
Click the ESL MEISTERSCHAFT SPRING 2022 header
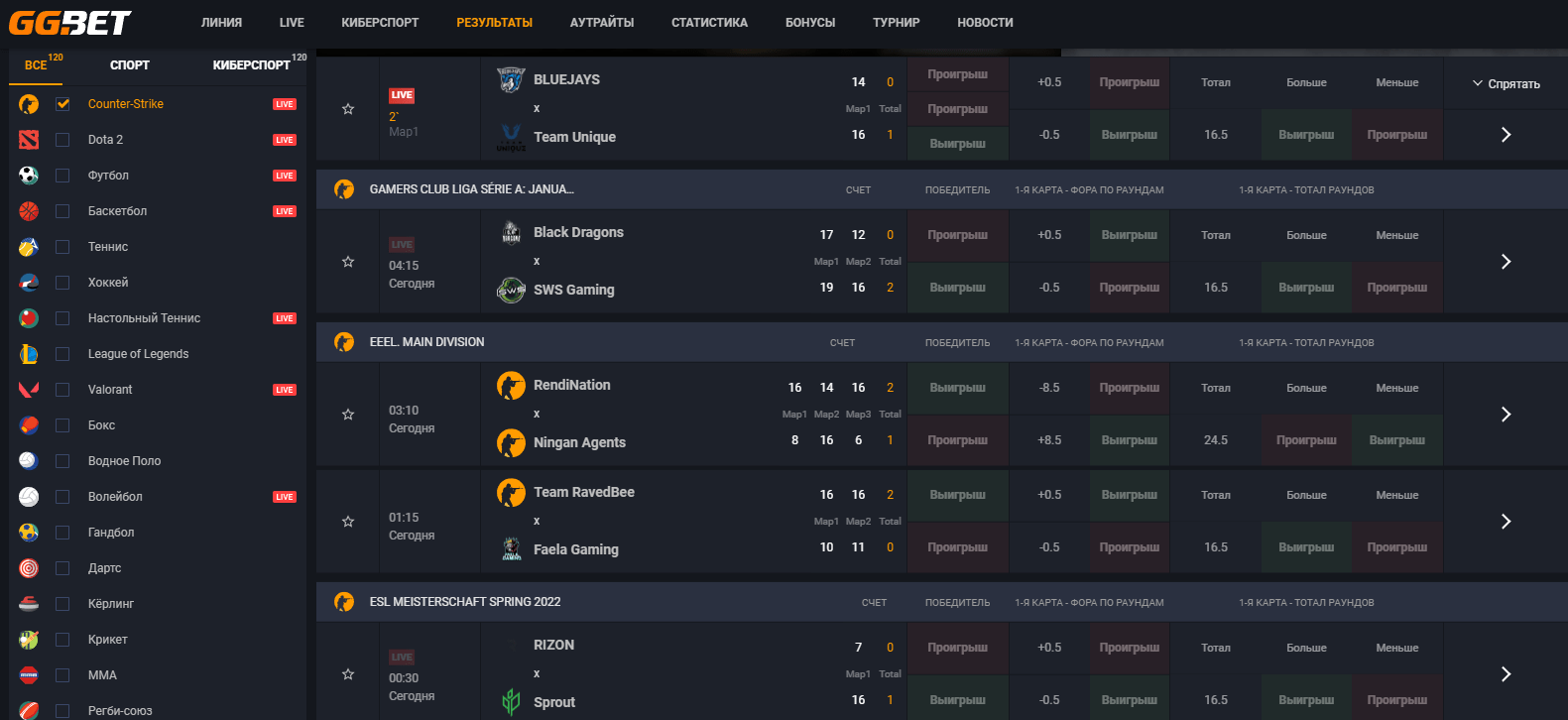point(465,602)
